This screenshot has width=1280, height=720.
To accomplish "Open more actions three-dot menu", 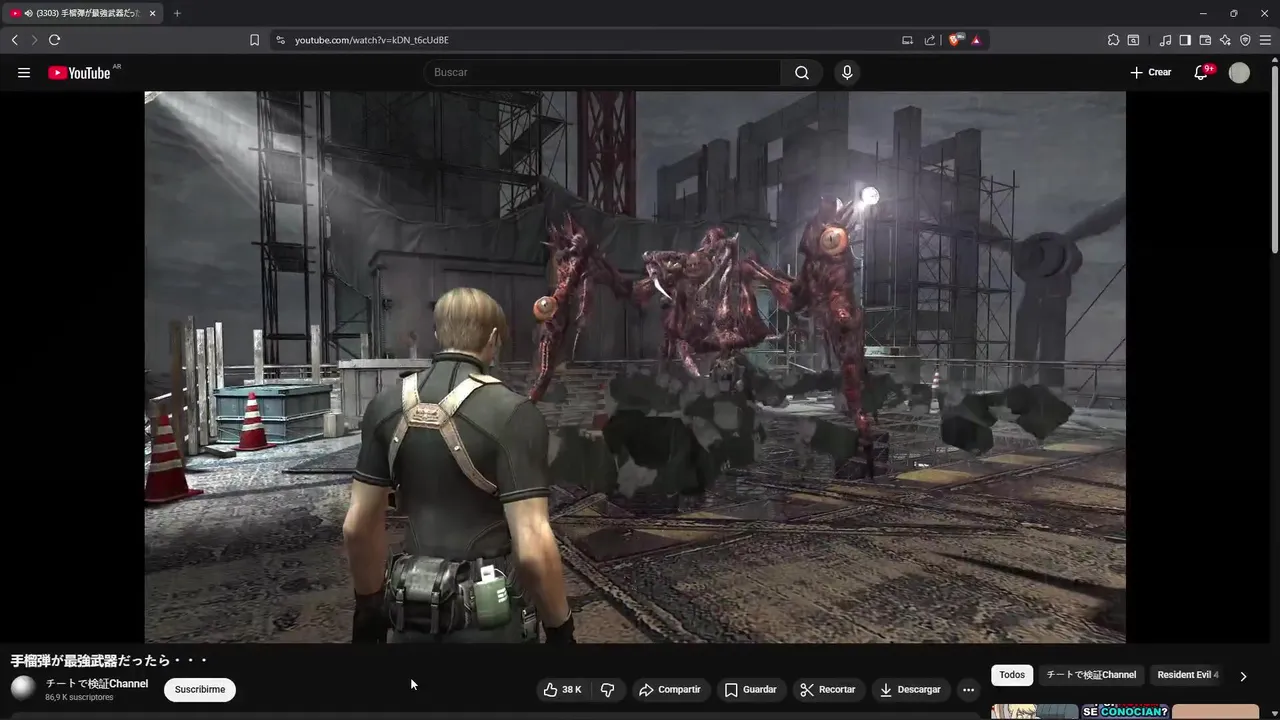I will (968, 689).
